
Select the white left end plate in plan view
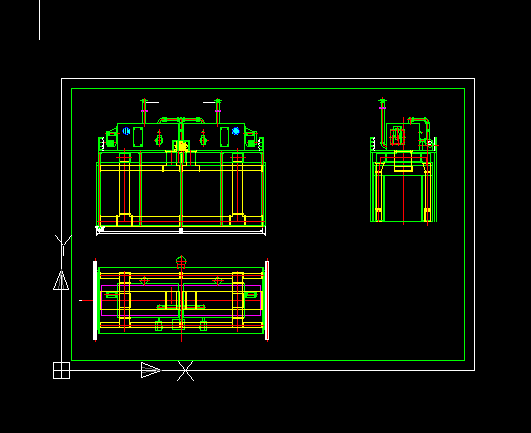(x=95, y=300)
